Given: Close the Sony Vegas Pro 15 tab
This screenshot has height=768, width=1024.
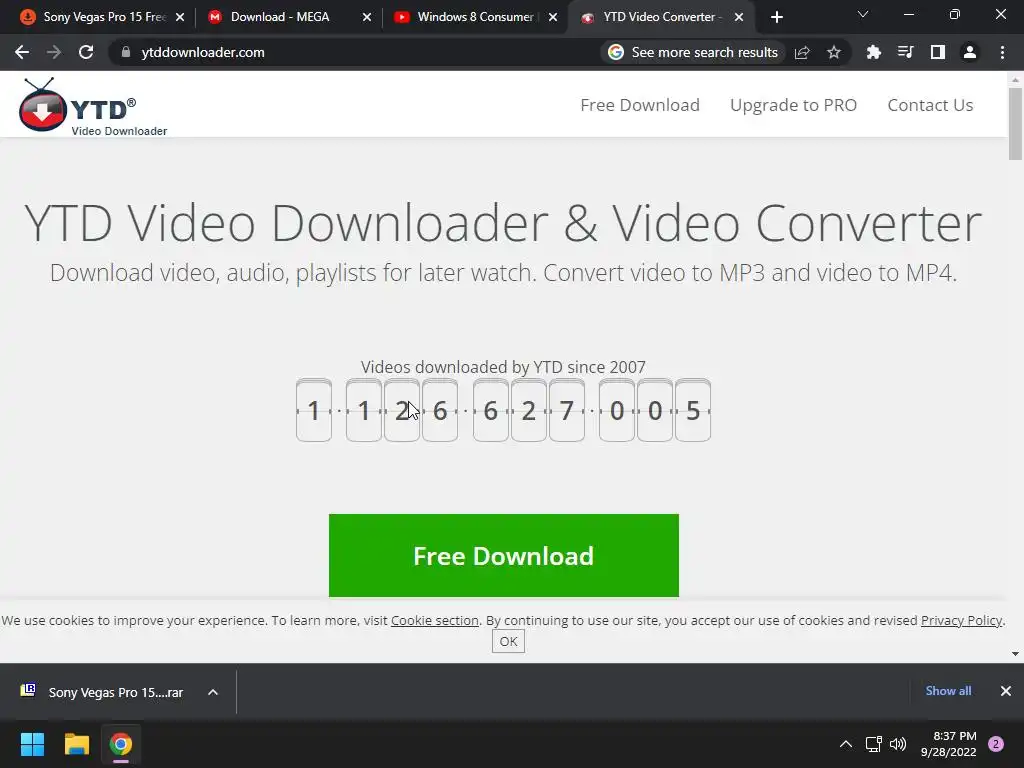Looking at the screenshot, I should (180, 18).
